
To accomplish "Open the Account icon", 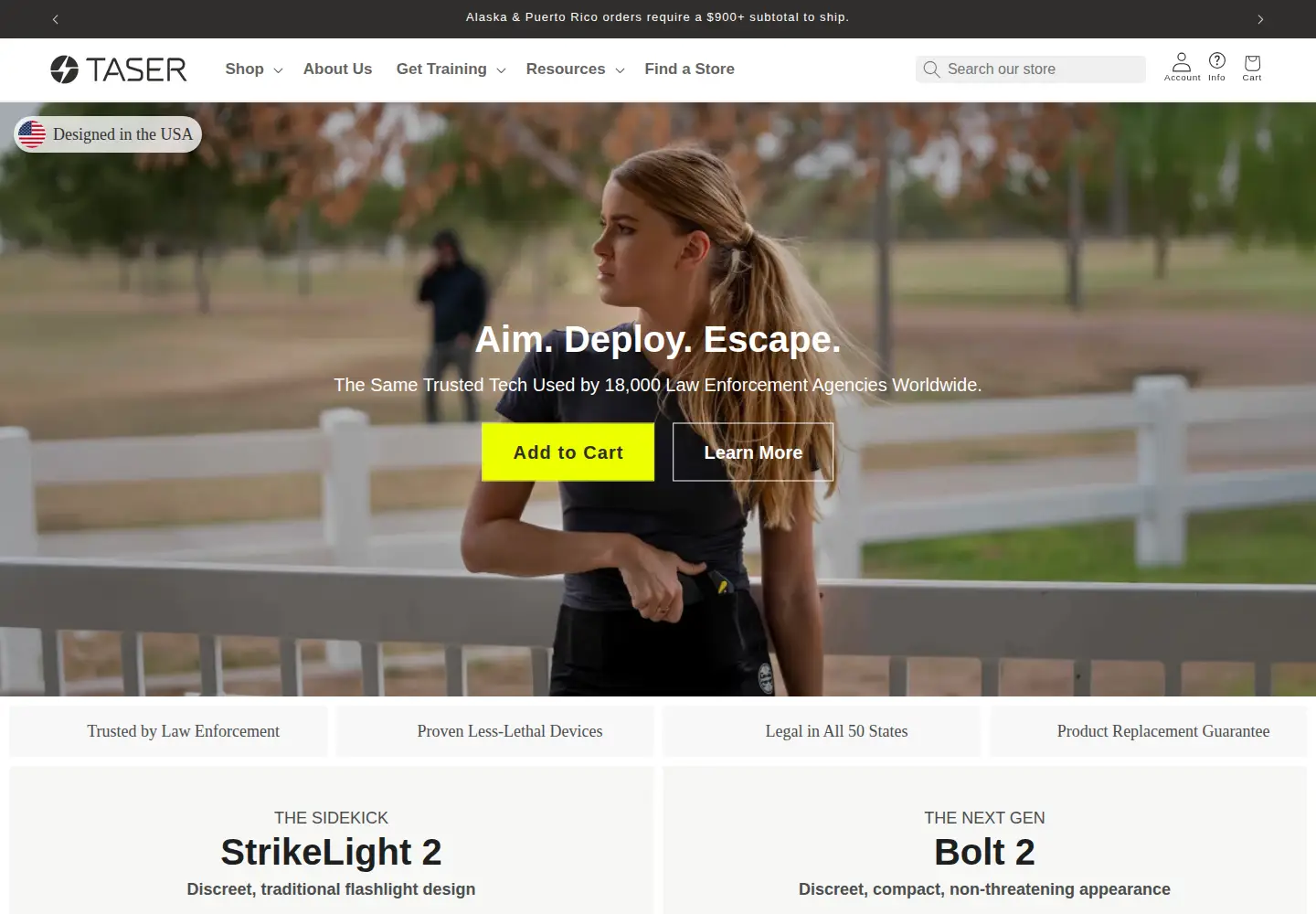I will point(1182,67).
